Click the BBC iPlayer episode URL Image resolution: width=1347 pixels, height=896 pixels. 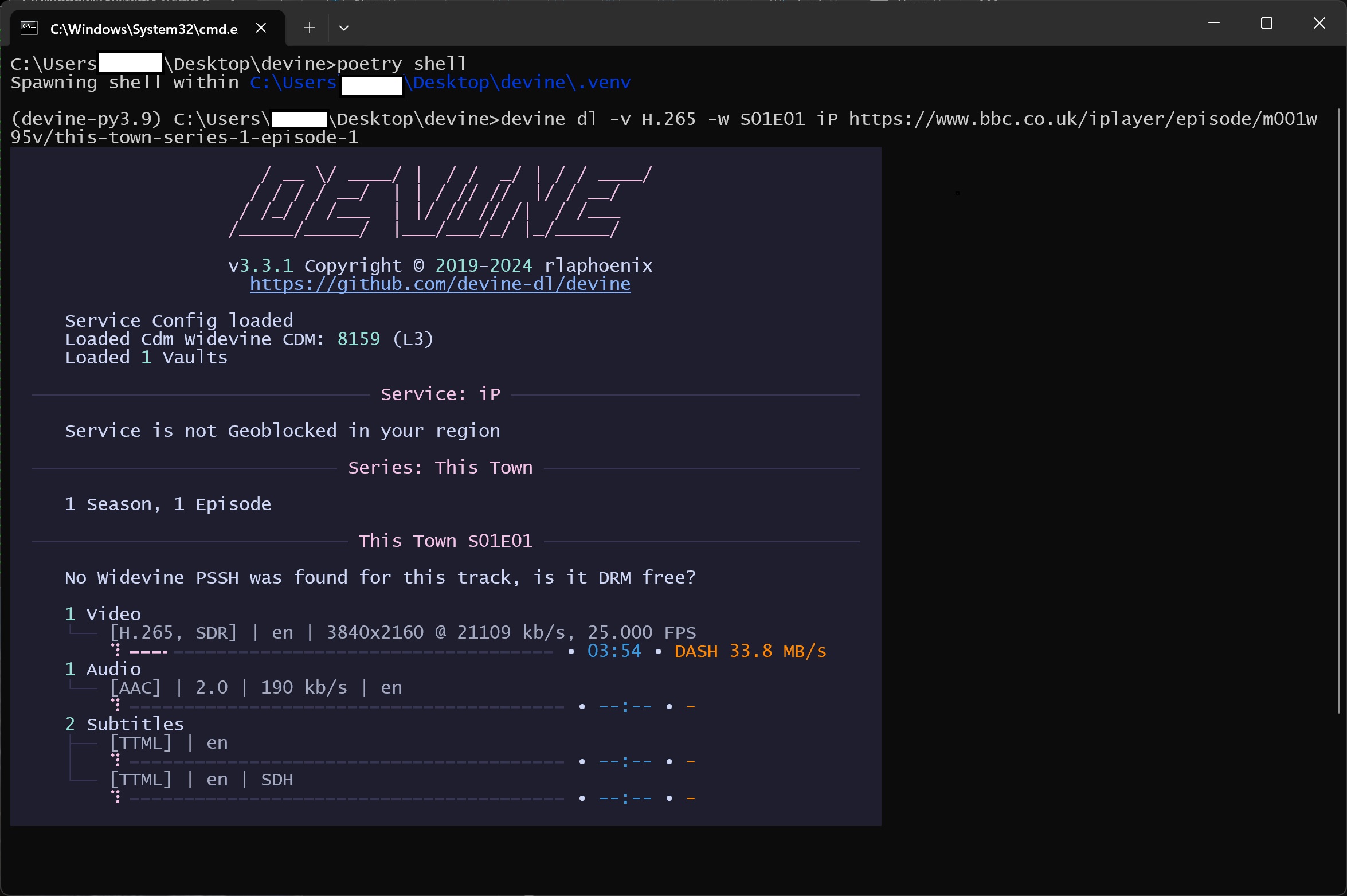[x=1082, y=119]
